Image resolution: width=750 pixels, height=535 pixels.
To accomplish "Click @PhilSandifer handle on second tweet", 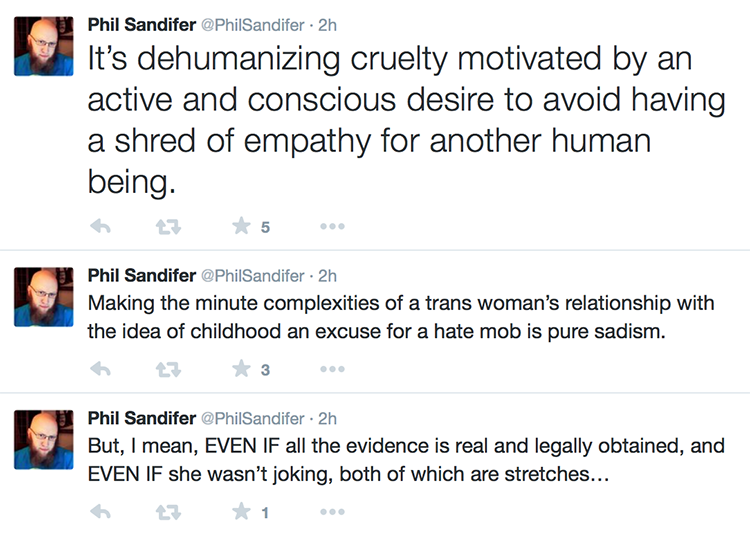I will (x=253, y=276).
